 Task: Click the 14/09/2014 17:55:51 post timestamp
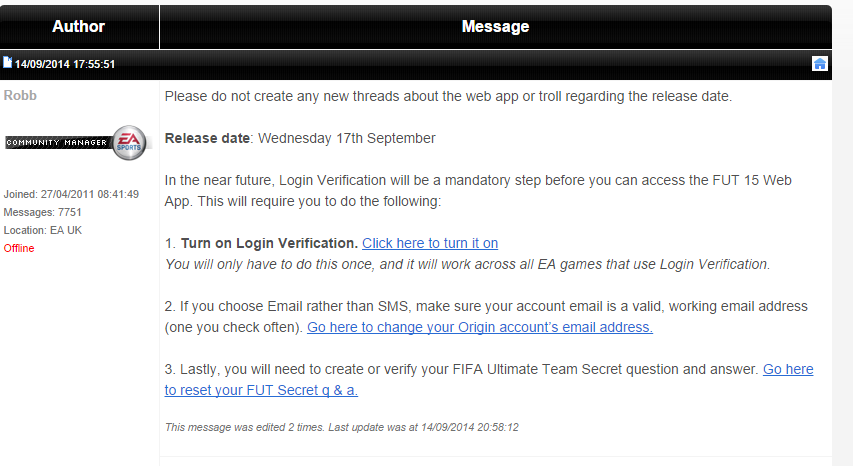[x=65, y=64]
